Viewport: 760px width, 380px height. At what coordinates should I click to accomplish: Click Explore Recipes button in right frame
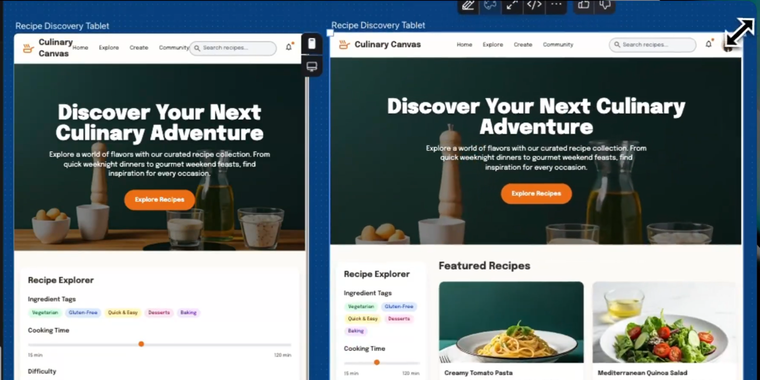(536, 193)
